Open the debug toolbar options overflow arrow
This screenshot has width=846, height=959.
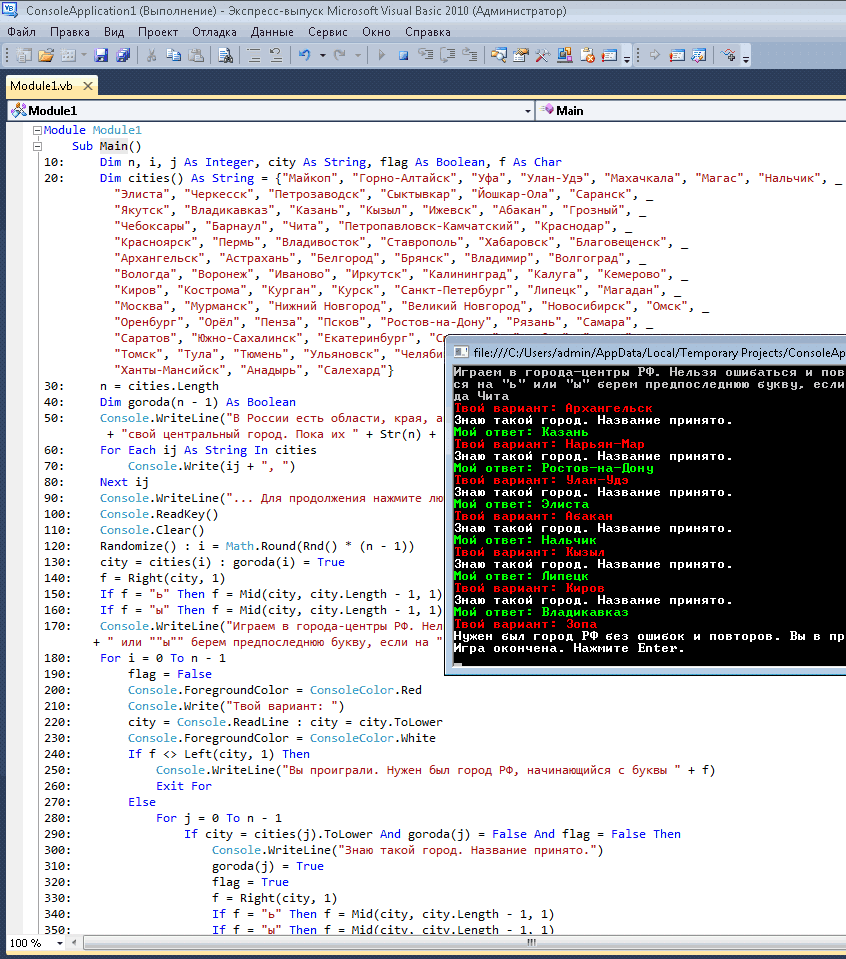pos(746,57)
